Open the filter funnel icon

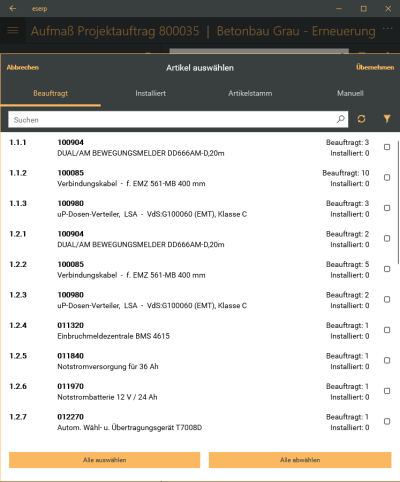(387, 119)
